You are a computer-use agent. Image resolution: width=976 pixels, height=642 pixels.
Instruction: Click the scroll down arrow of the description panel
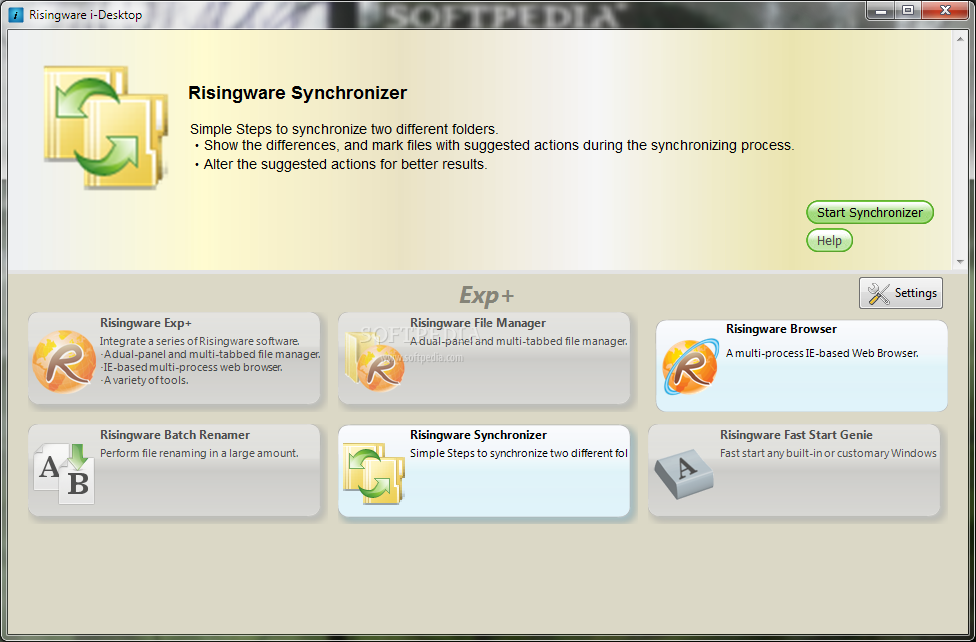960,262
